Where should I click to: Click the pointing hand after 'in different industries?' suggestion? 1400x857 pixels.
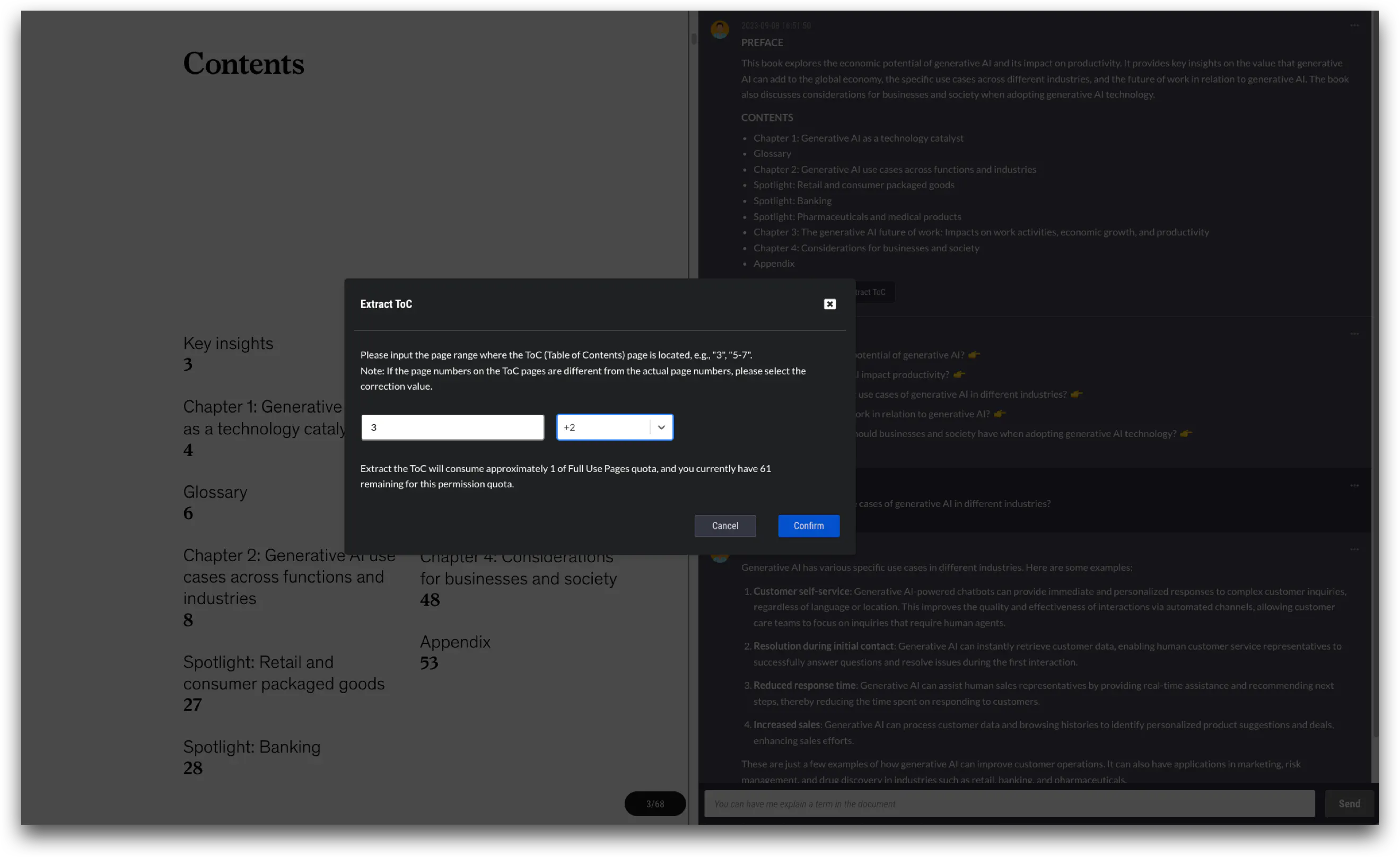coord(1076,395)
